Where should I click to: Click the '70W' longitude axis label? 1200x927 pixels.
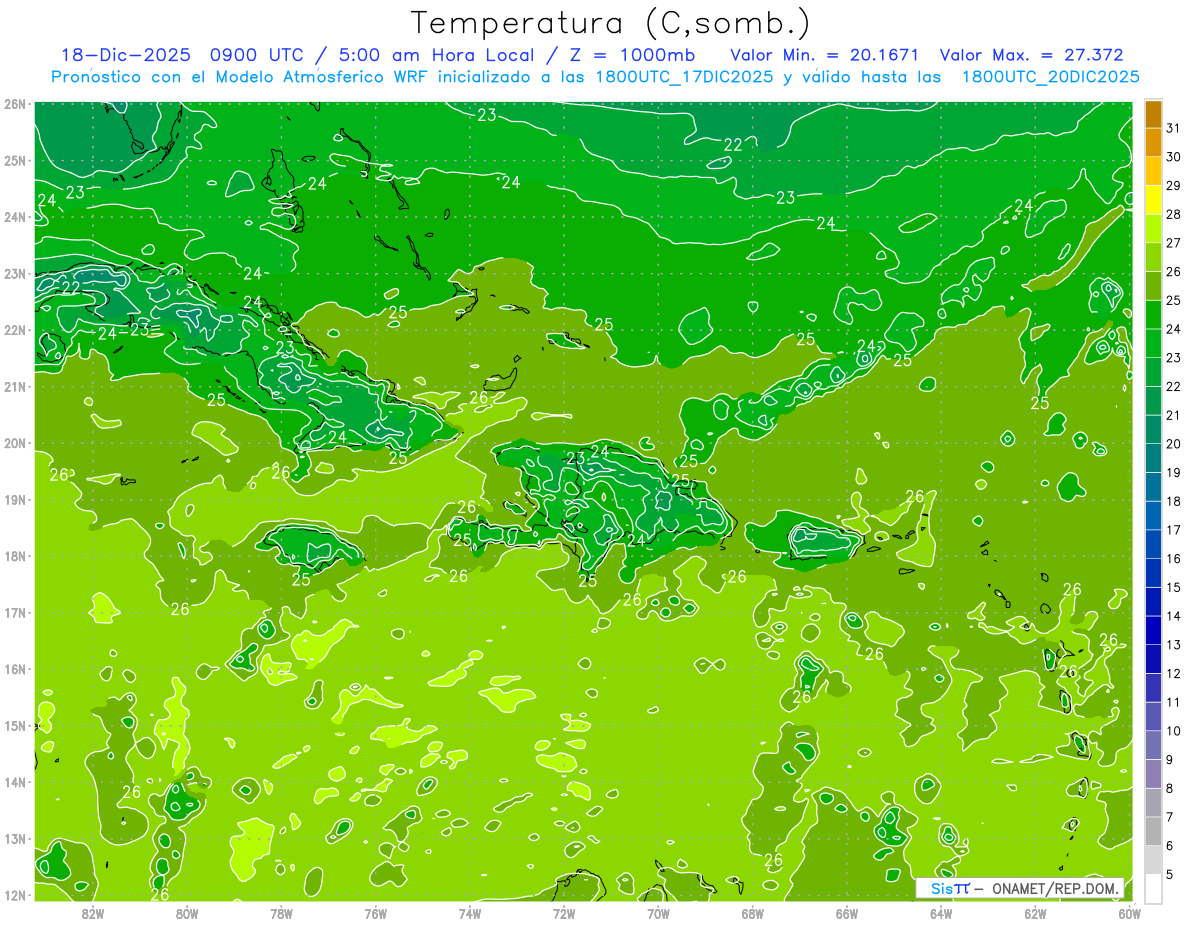[x=658, y=913]
